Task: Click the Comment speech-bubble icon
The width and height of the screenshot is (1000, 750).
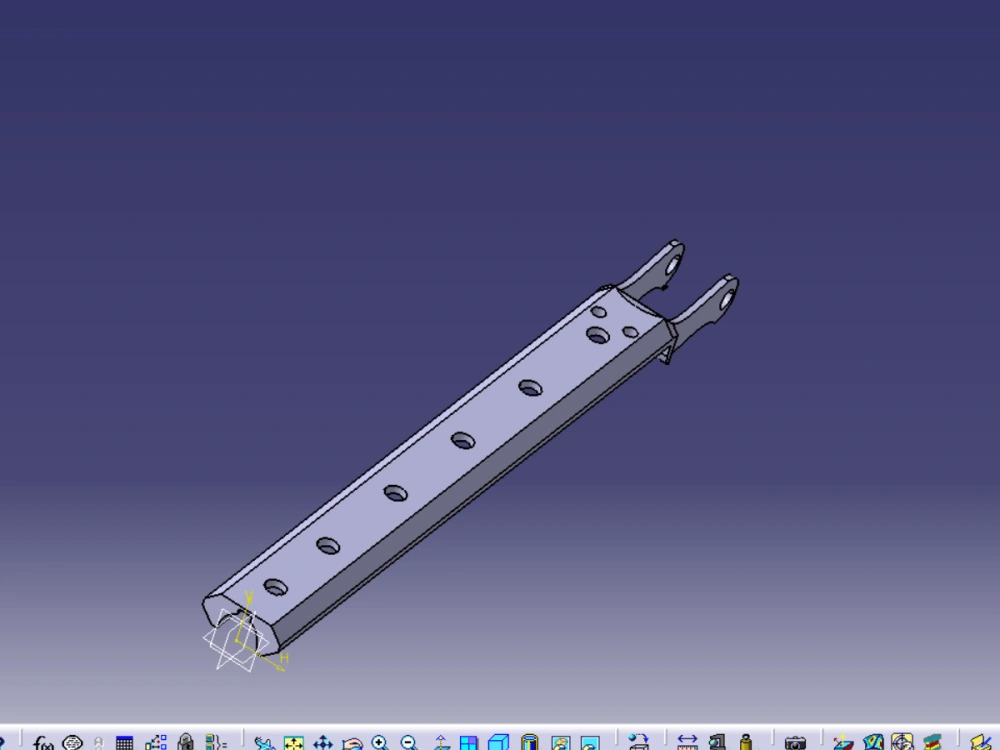Action: pos(73,743)
